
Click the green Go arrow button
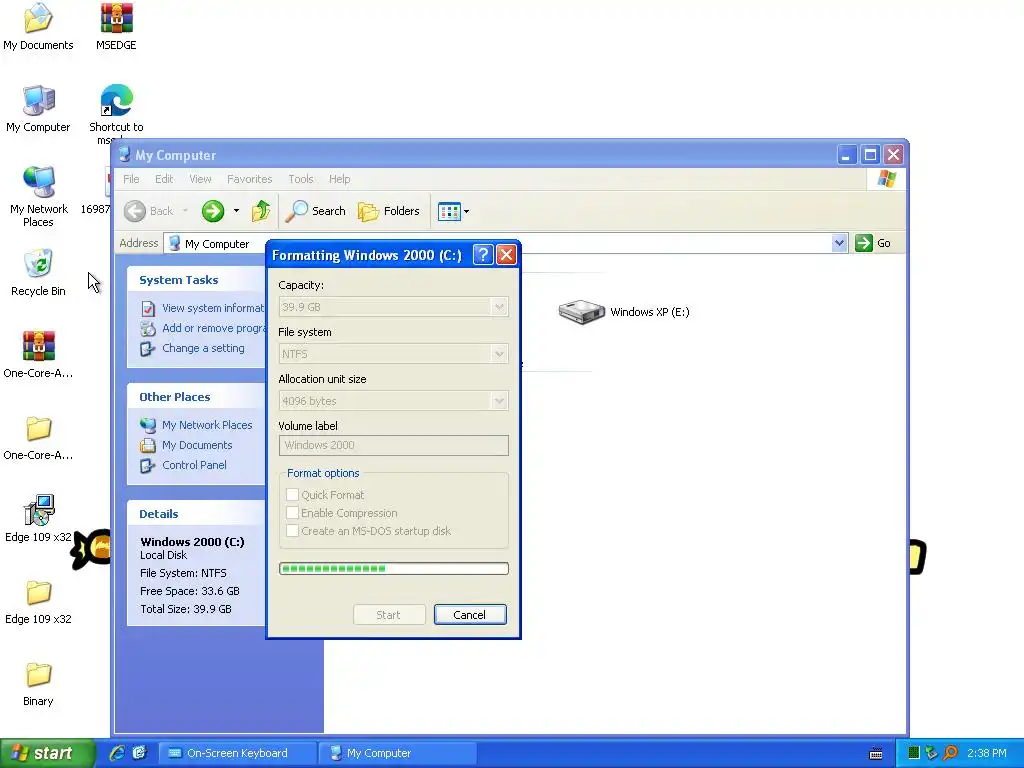pyautogui.click(x=864, y=243)
